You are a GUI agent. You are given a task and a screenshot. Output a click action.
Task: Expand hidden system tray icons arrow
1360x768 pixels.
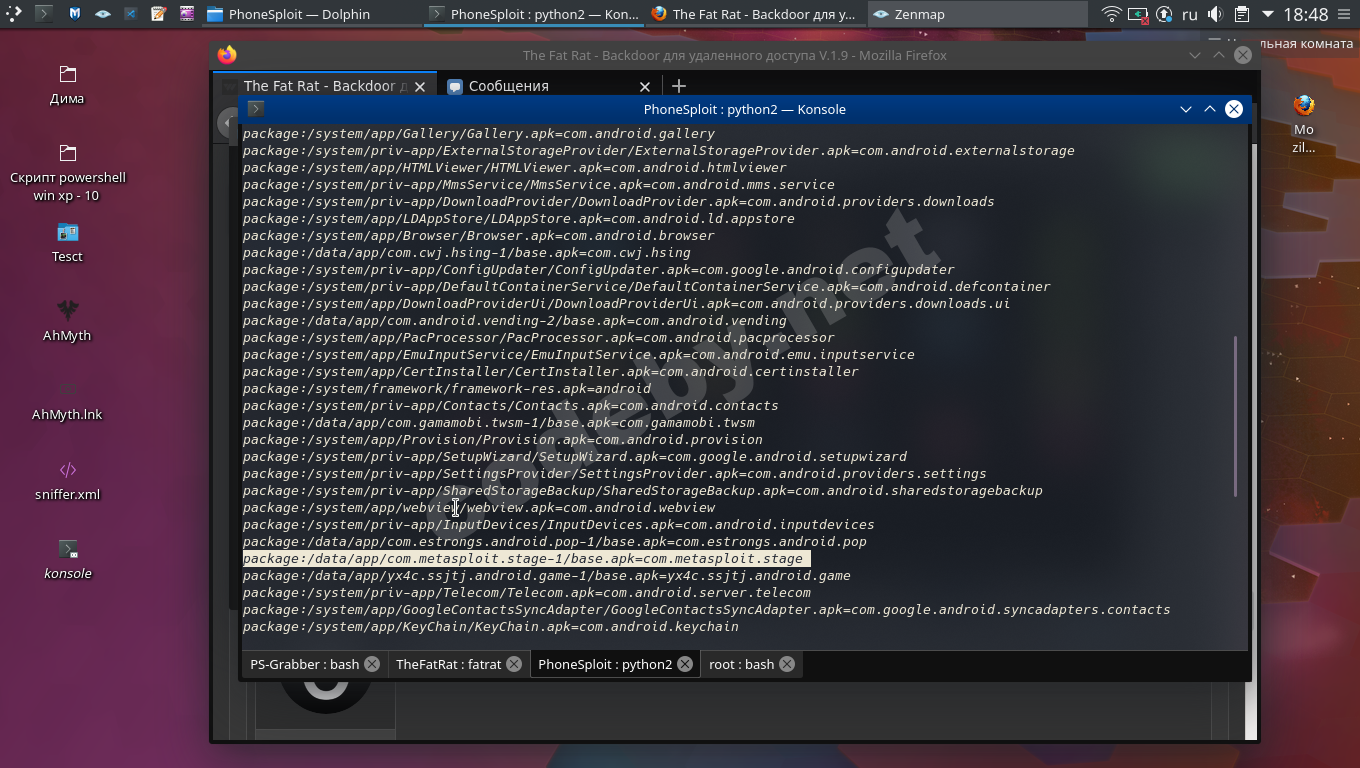[x=1268, y=14]
